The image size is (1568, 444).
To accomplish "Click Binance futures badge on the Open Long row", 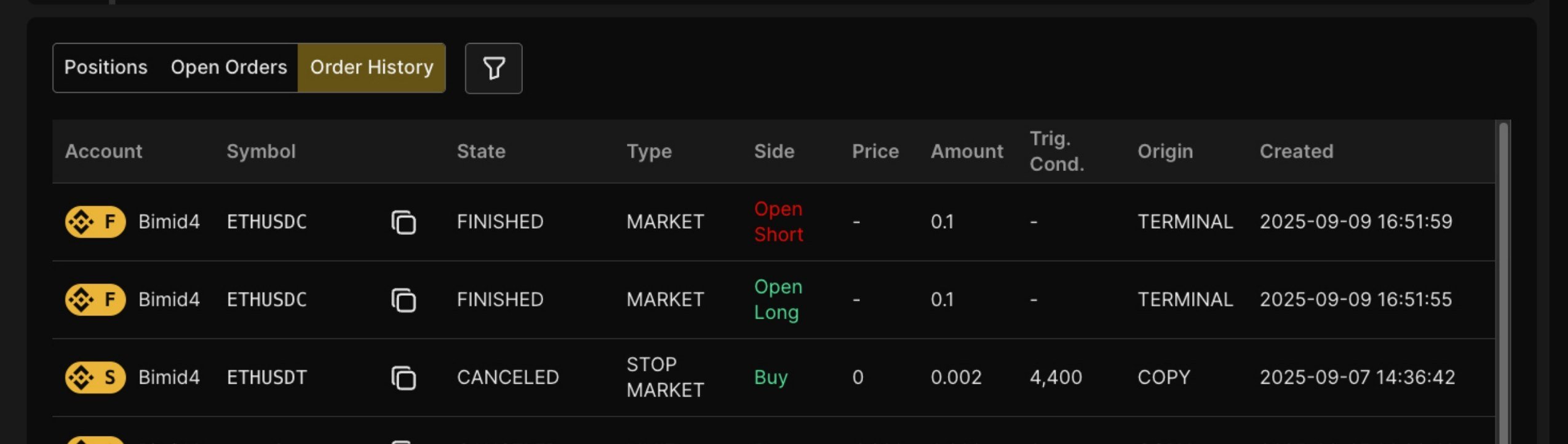I will pyautogui.click(x=95, y=300).
